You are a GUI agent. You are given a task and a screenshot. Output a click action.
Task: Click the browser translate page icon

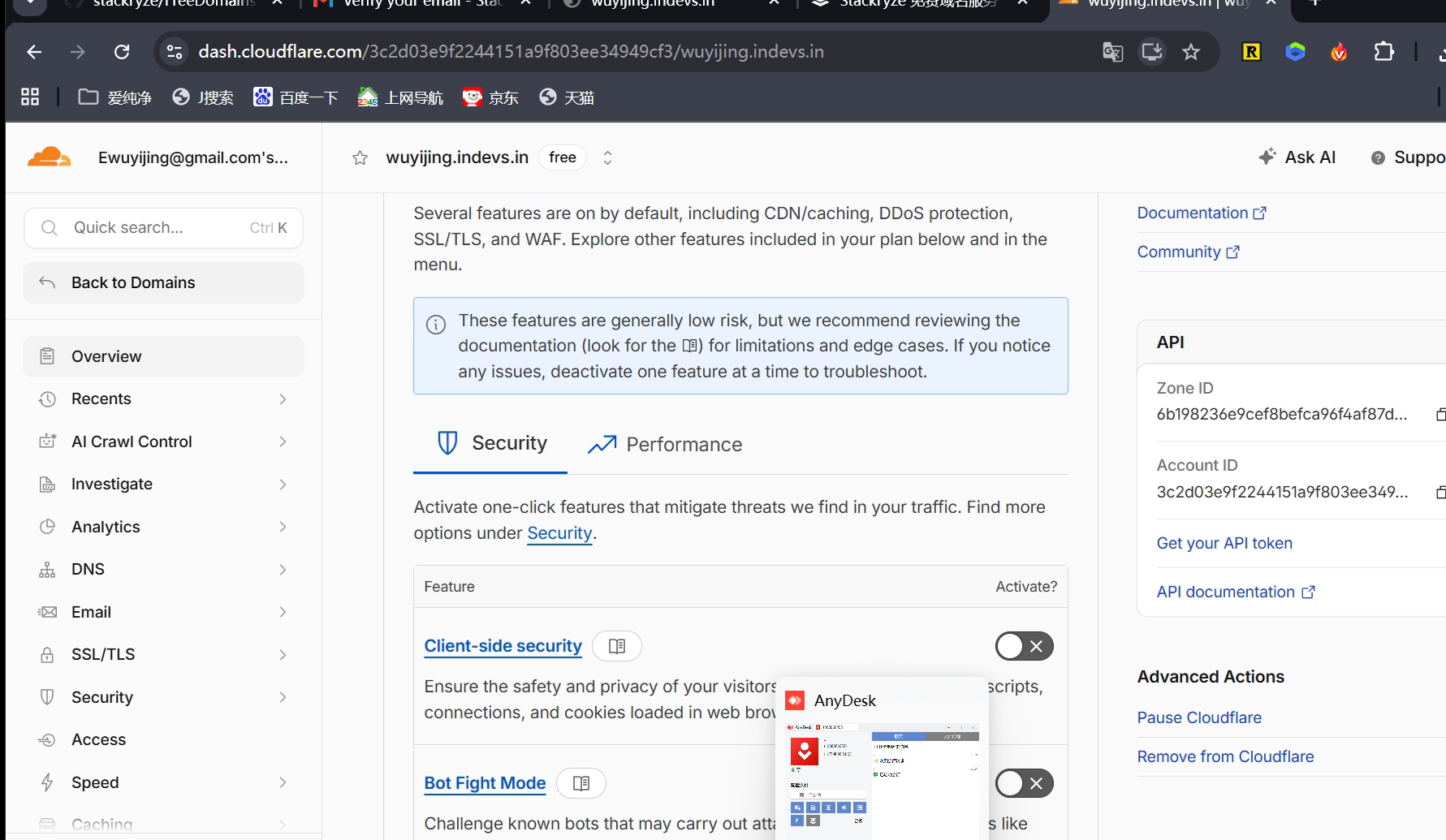click(x=1112, y=52)
